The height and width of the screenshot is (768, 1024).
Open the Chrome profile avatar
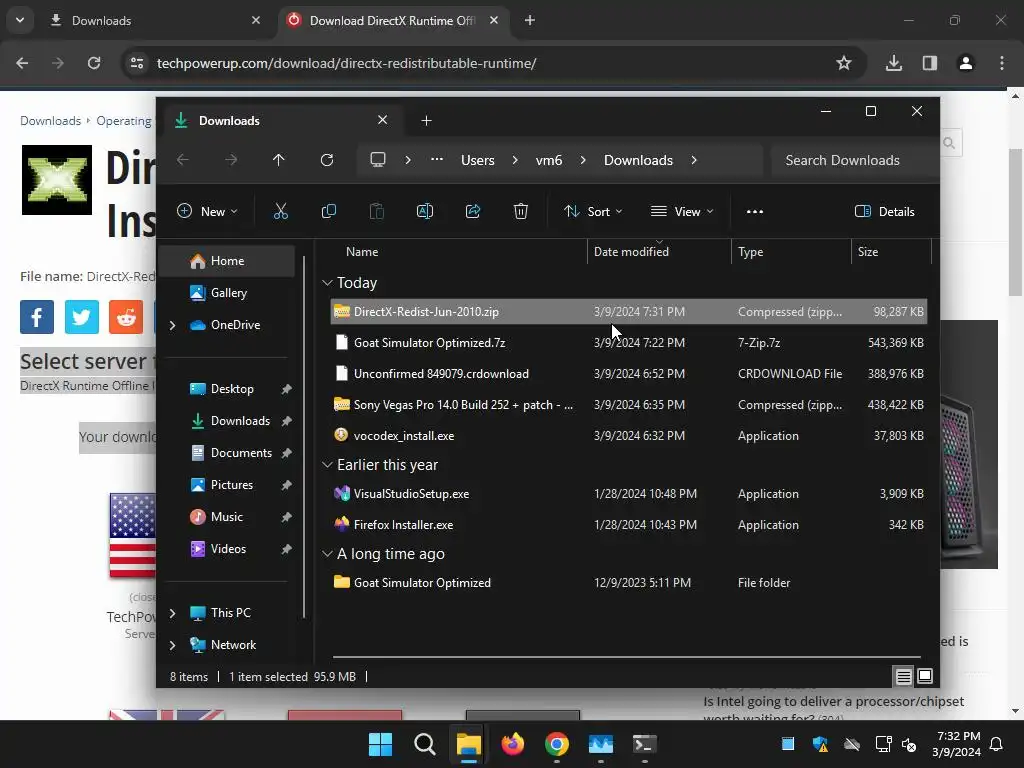[965, 63]
